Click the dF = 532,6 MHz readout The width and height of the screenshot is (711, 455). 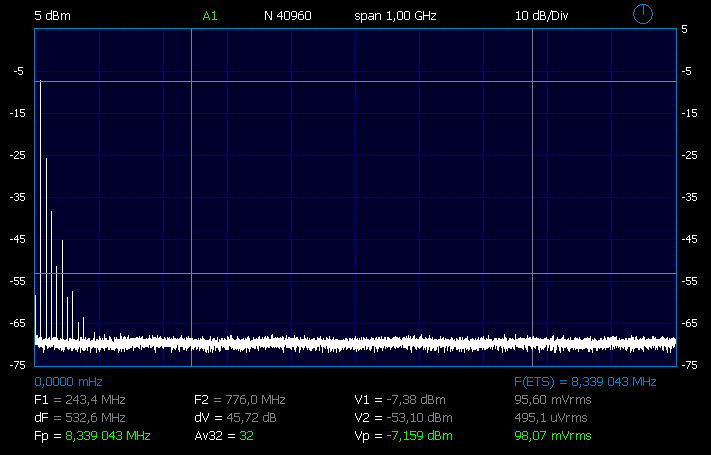pos(79,418)
